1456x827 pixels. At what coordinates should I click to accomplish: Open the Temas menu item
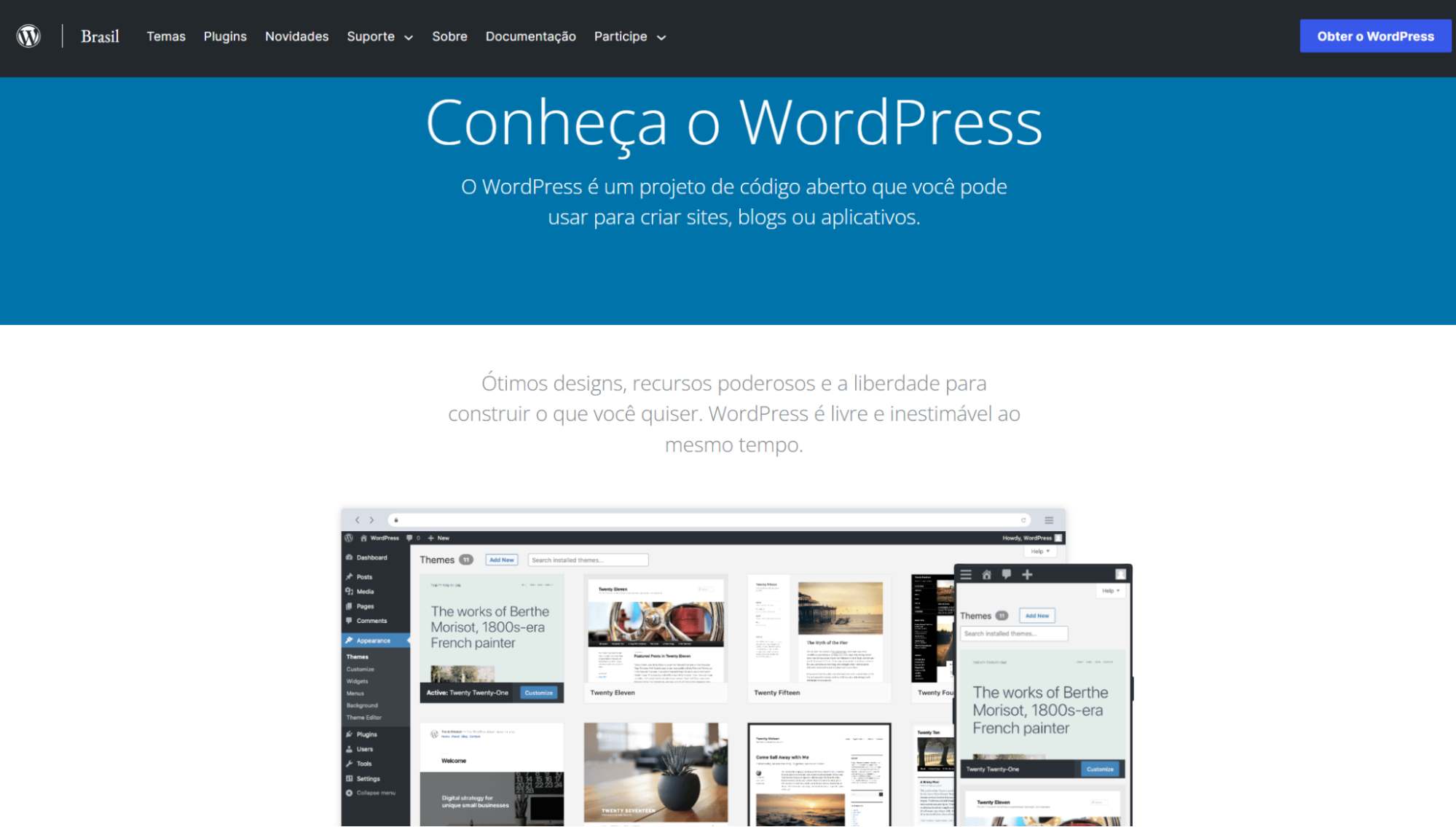coord(166,36)
